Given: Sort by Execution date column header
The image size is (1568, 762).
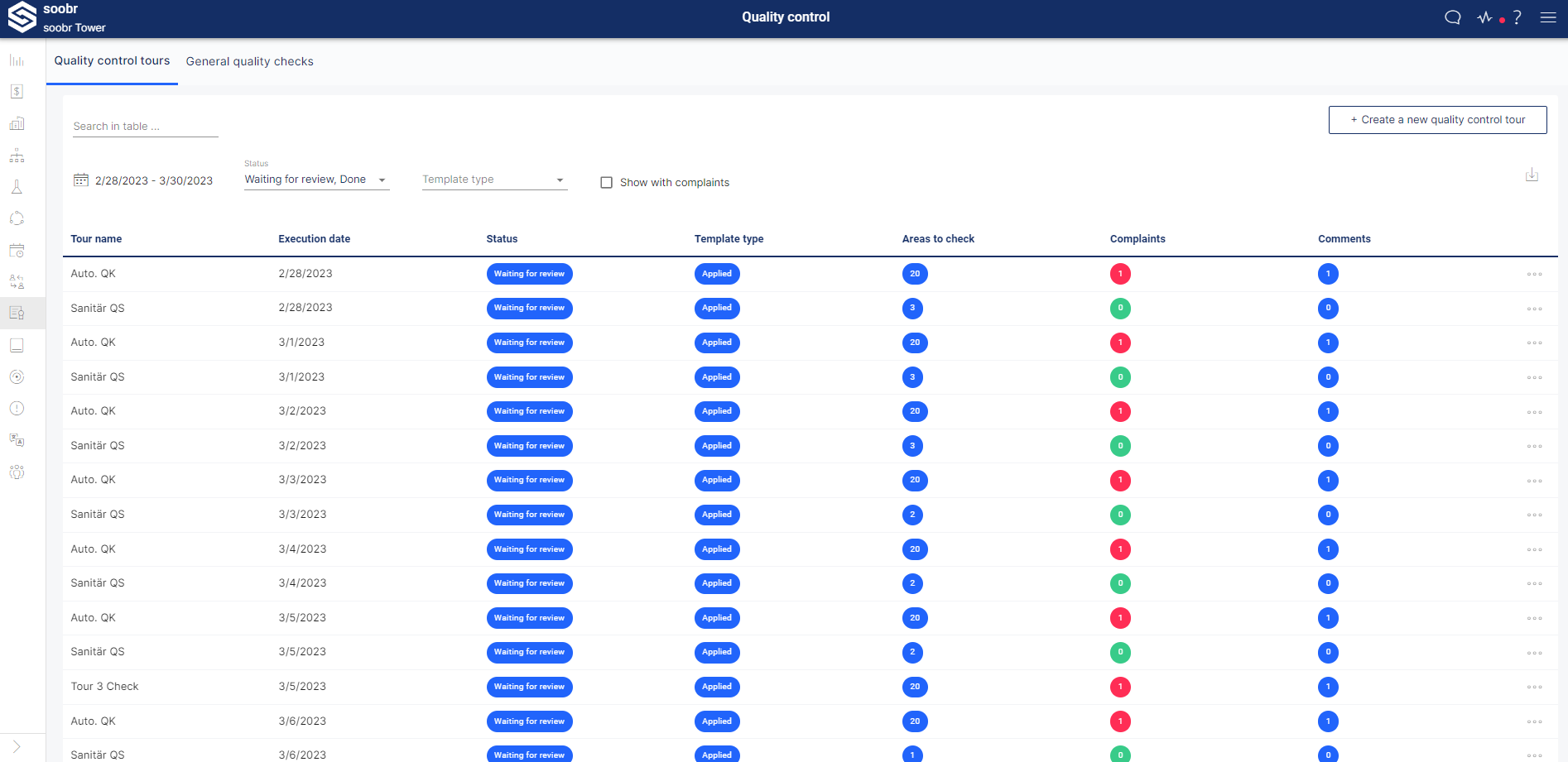Looking at the screenshot, I should [x=314, y=239].
